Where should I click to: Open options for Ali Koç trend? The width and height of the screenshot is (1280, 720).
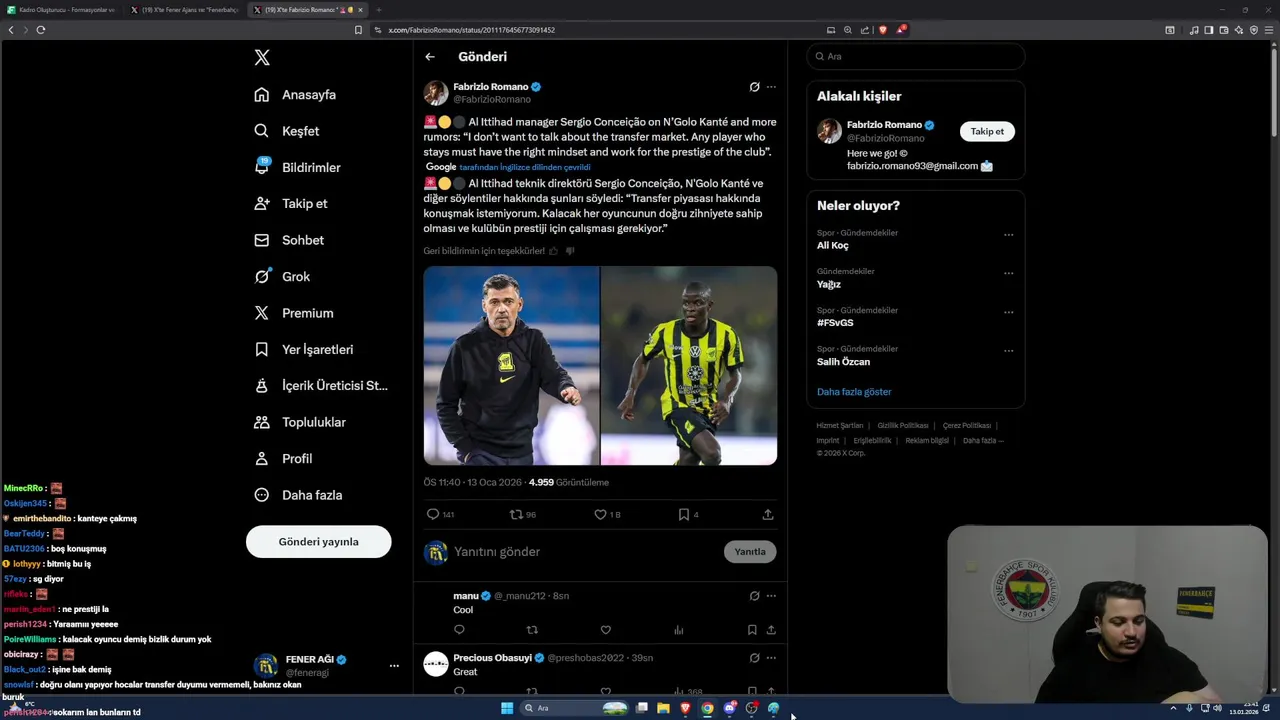(x=1008, y=235)
